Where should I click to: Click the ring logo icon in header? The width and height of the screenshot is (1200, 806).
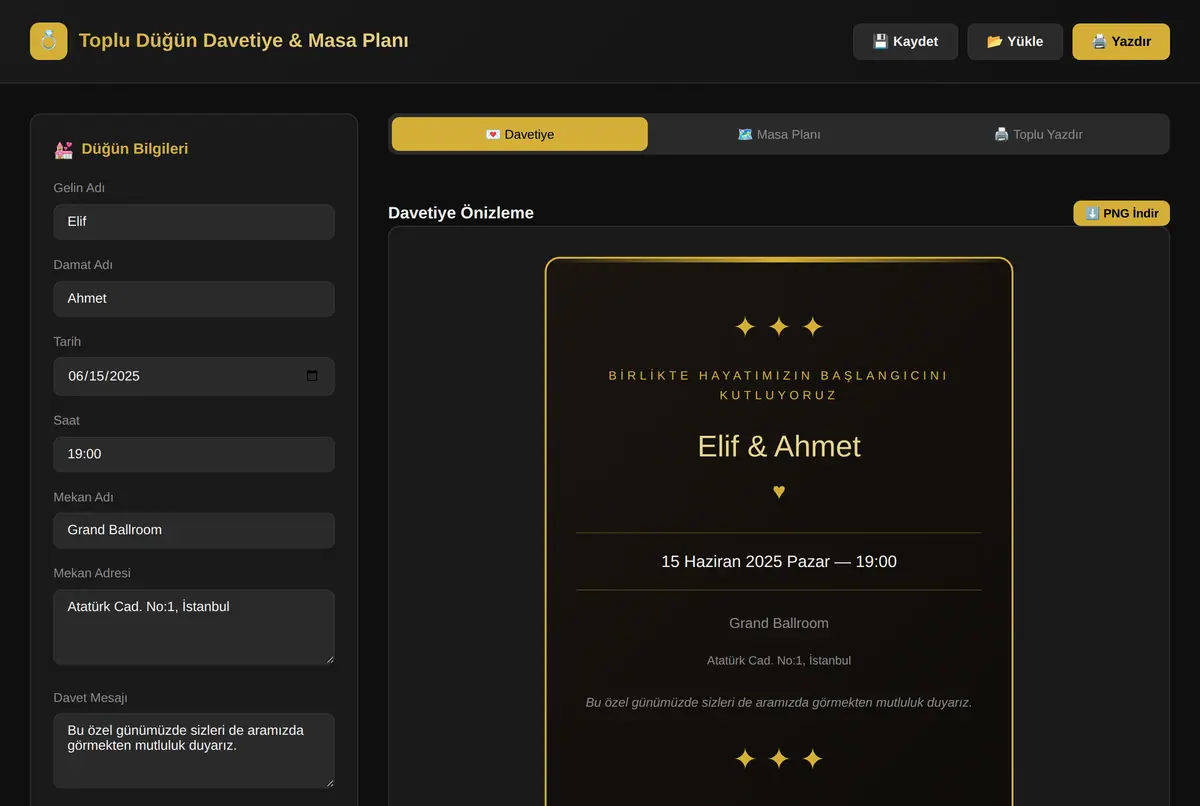click(49, 41)
